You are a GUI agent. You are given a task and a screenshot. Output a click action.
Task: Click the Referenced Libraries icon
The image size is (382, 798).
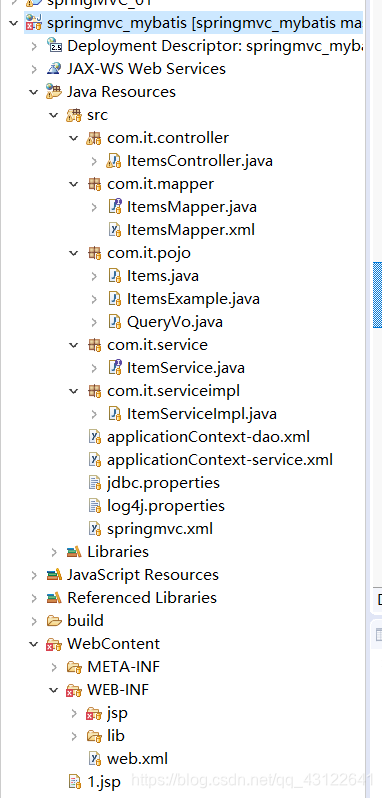pyautogui.click(x=54, y=597)
